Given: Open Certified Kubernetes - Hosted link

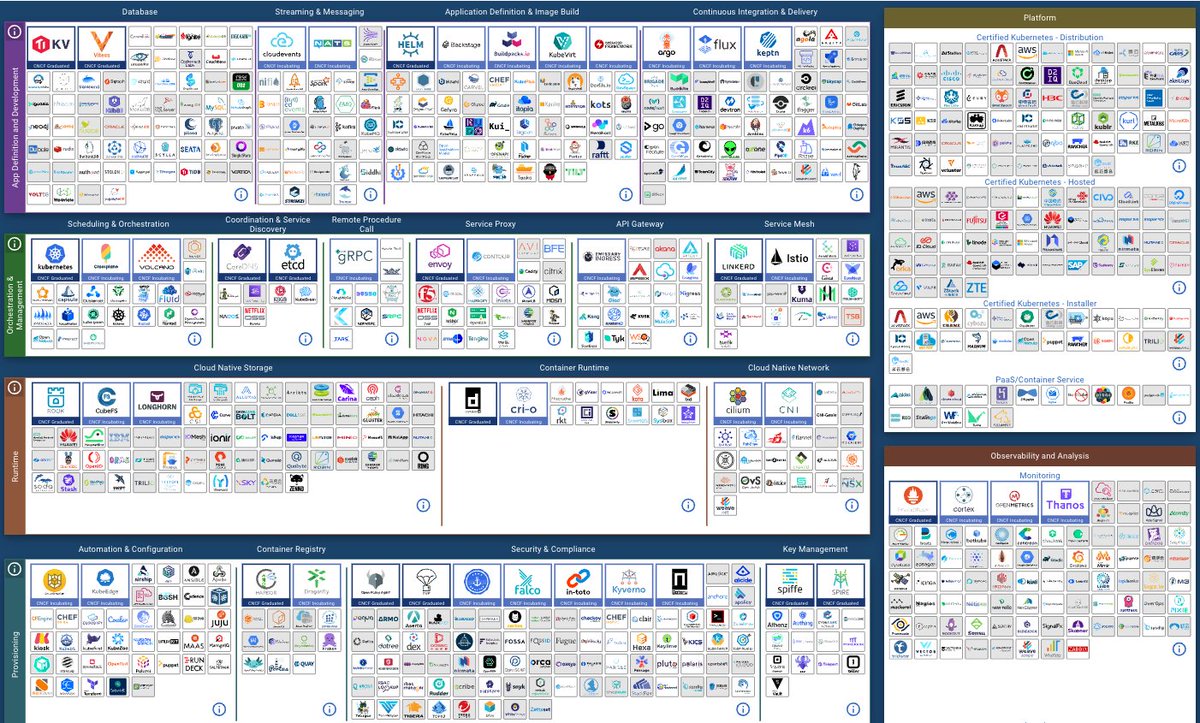Looking at the screenshot, I should [1040, 182].
